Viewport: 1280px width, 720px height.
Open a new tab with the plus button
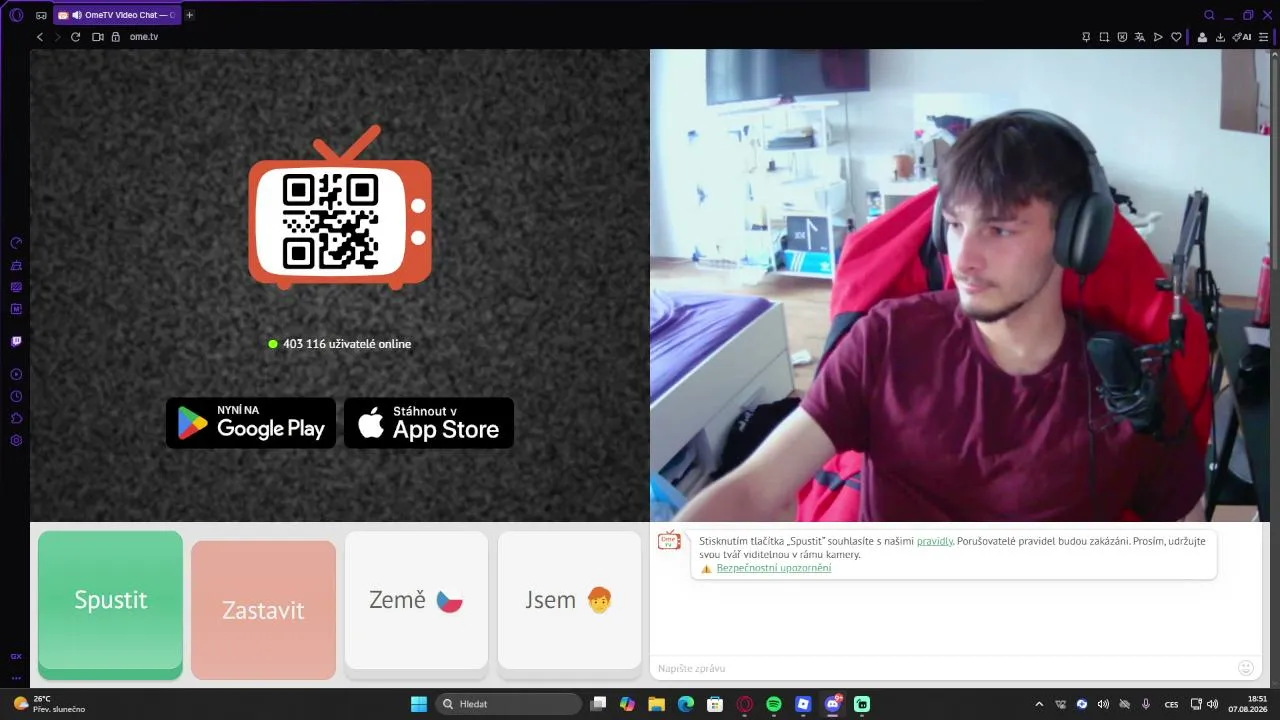(x=190, y=15)
